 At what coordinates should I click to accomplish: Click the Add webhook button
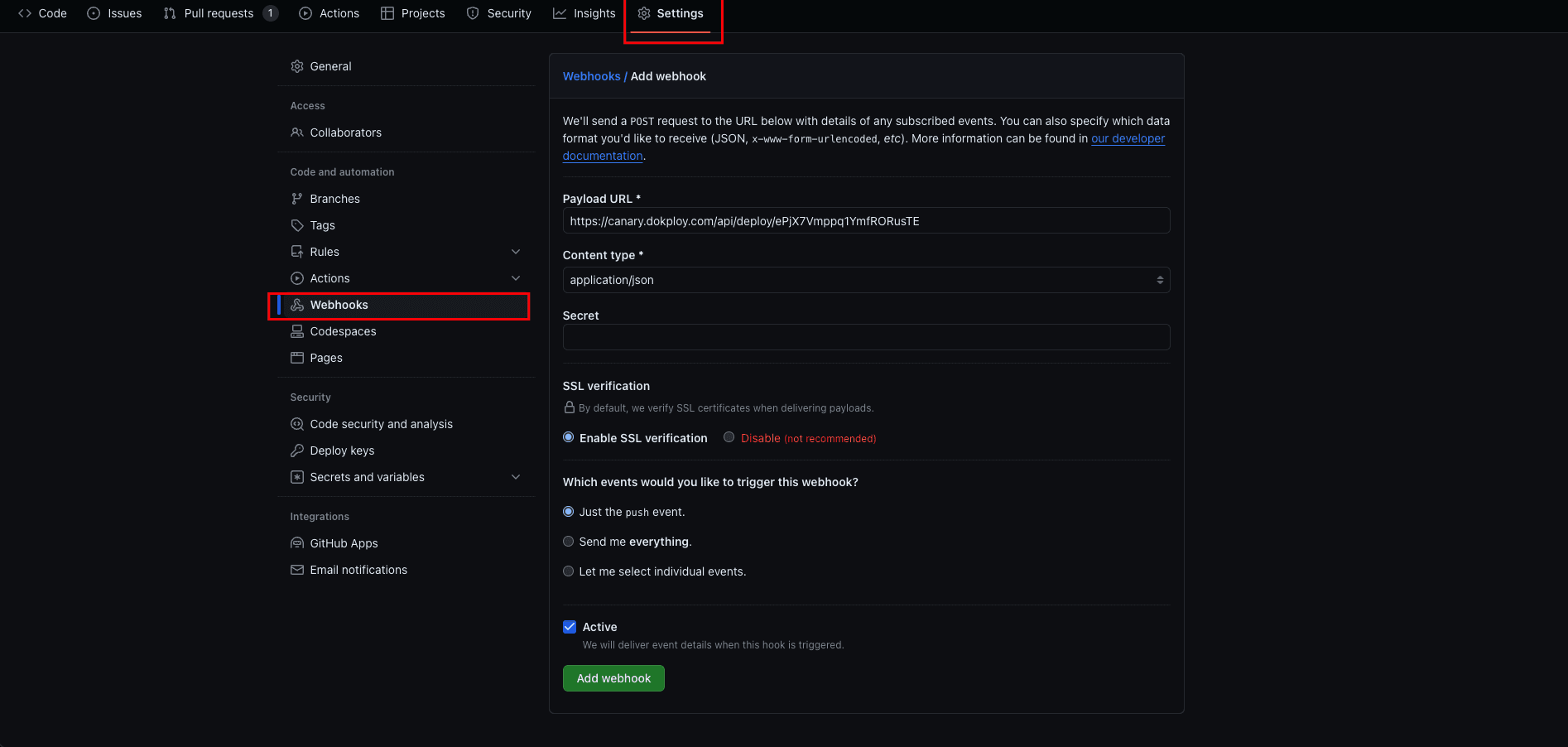(613, 678)
